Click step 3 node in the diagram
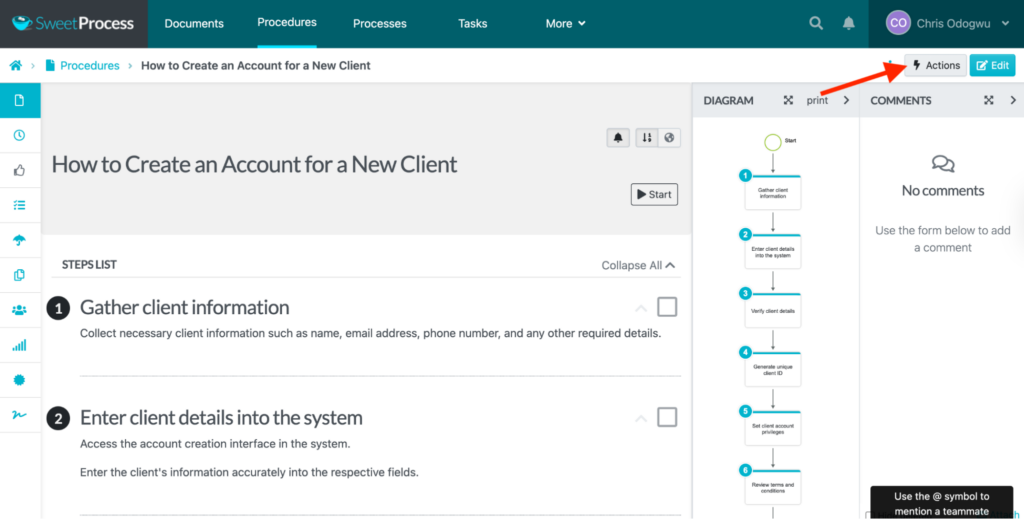This screenshot has height=519, width=1024. (x=772, y=309)
